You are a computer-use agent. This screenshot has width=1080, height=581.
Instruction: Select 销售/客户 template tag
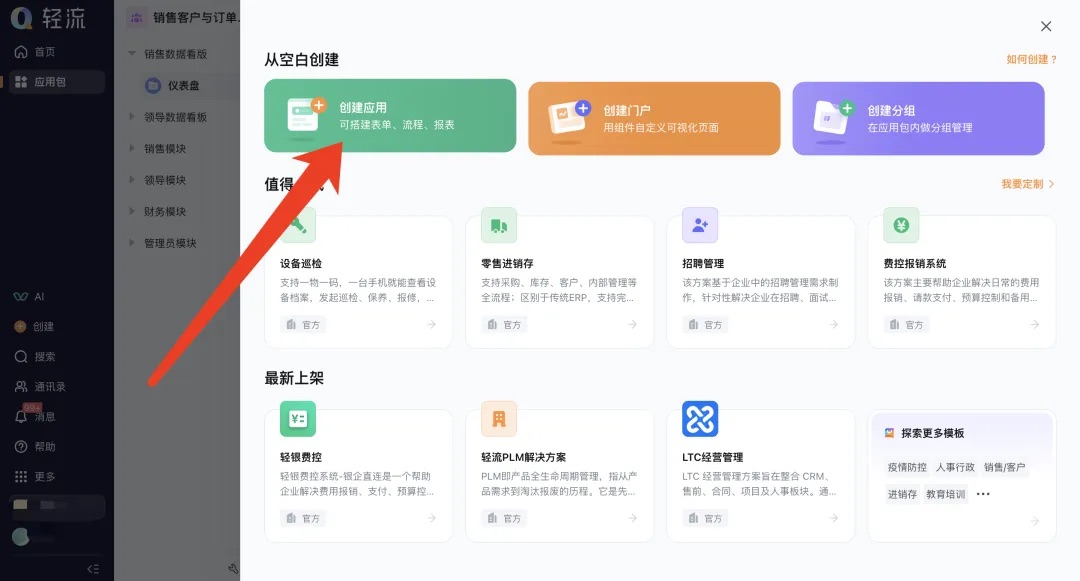[1004, 467]
